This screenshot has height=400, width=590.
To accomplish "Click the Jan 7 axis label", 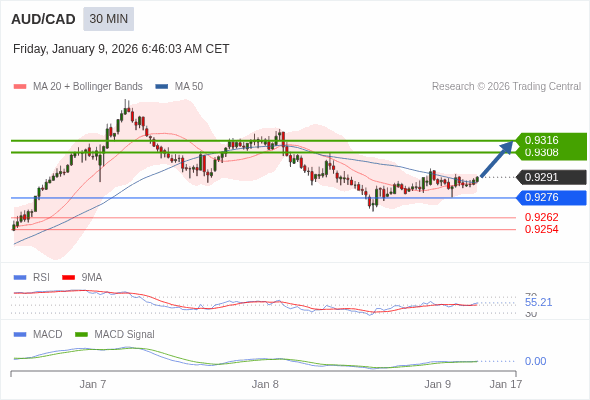I will pyautogui.click(x=93, y=384).
